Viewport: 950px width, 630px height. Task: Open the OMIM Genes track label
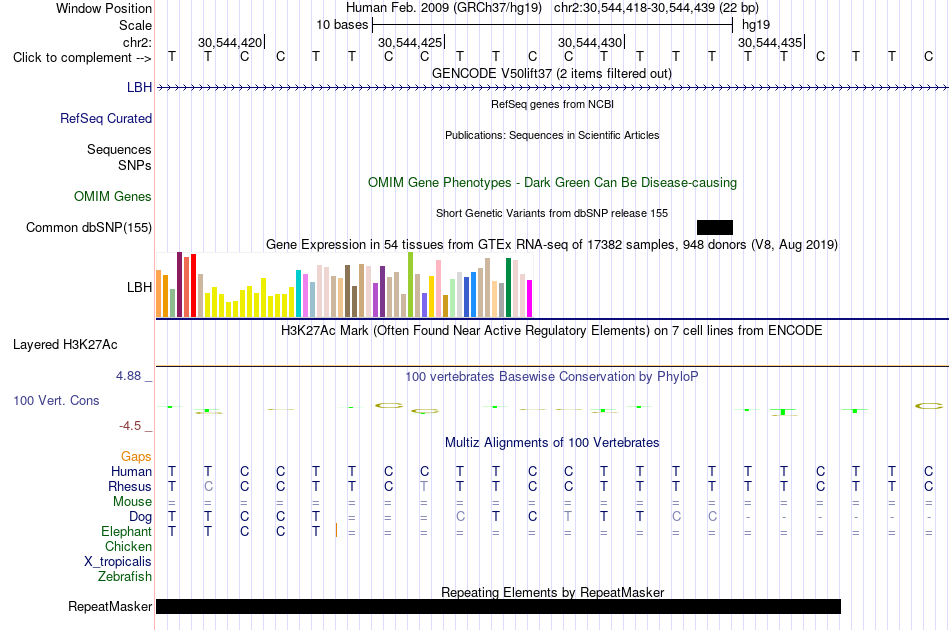tap(113, 196)
